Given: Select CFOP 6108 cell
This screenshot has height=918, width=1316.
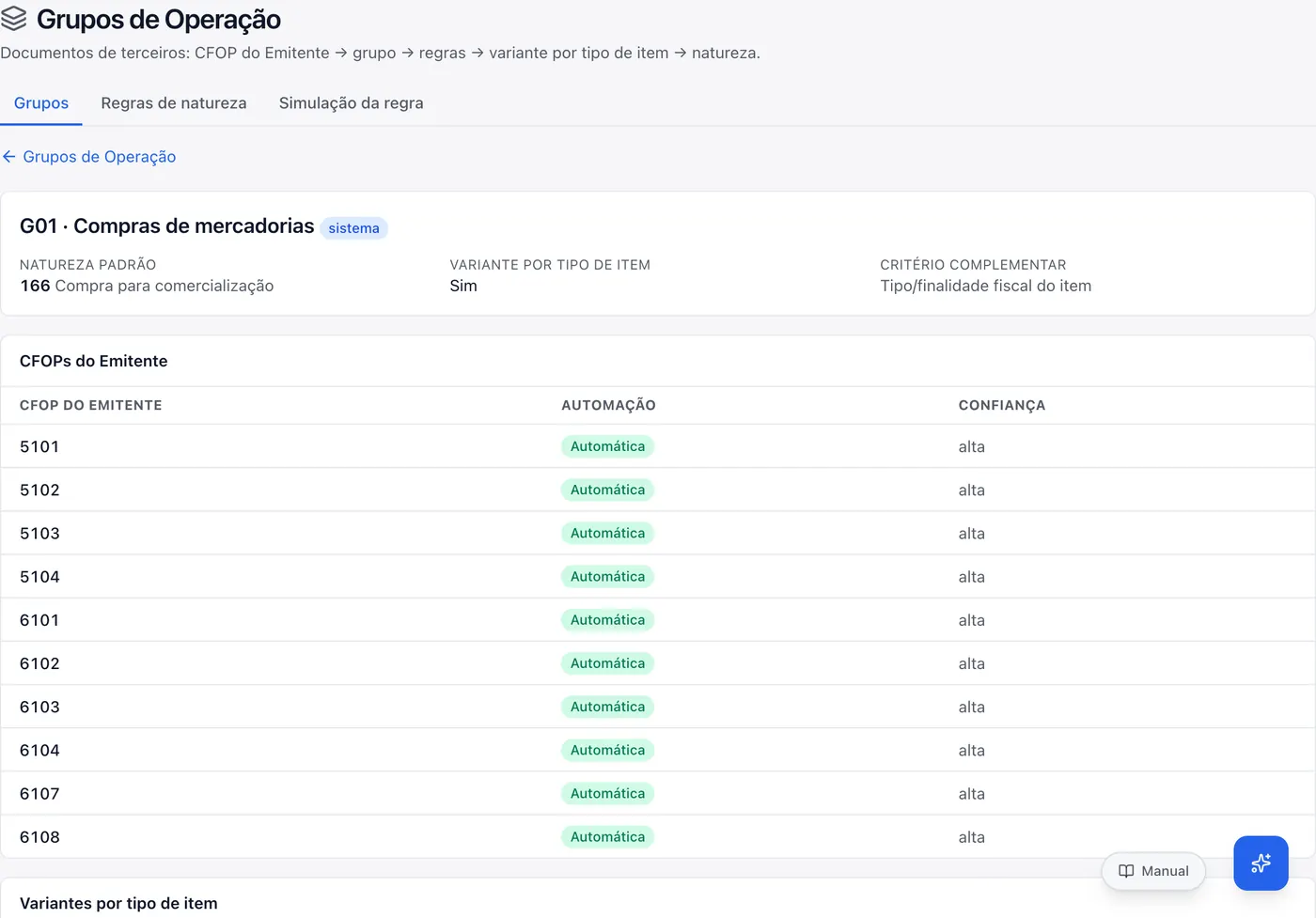Looking at the screenshot, I should [x=39, y=837].
